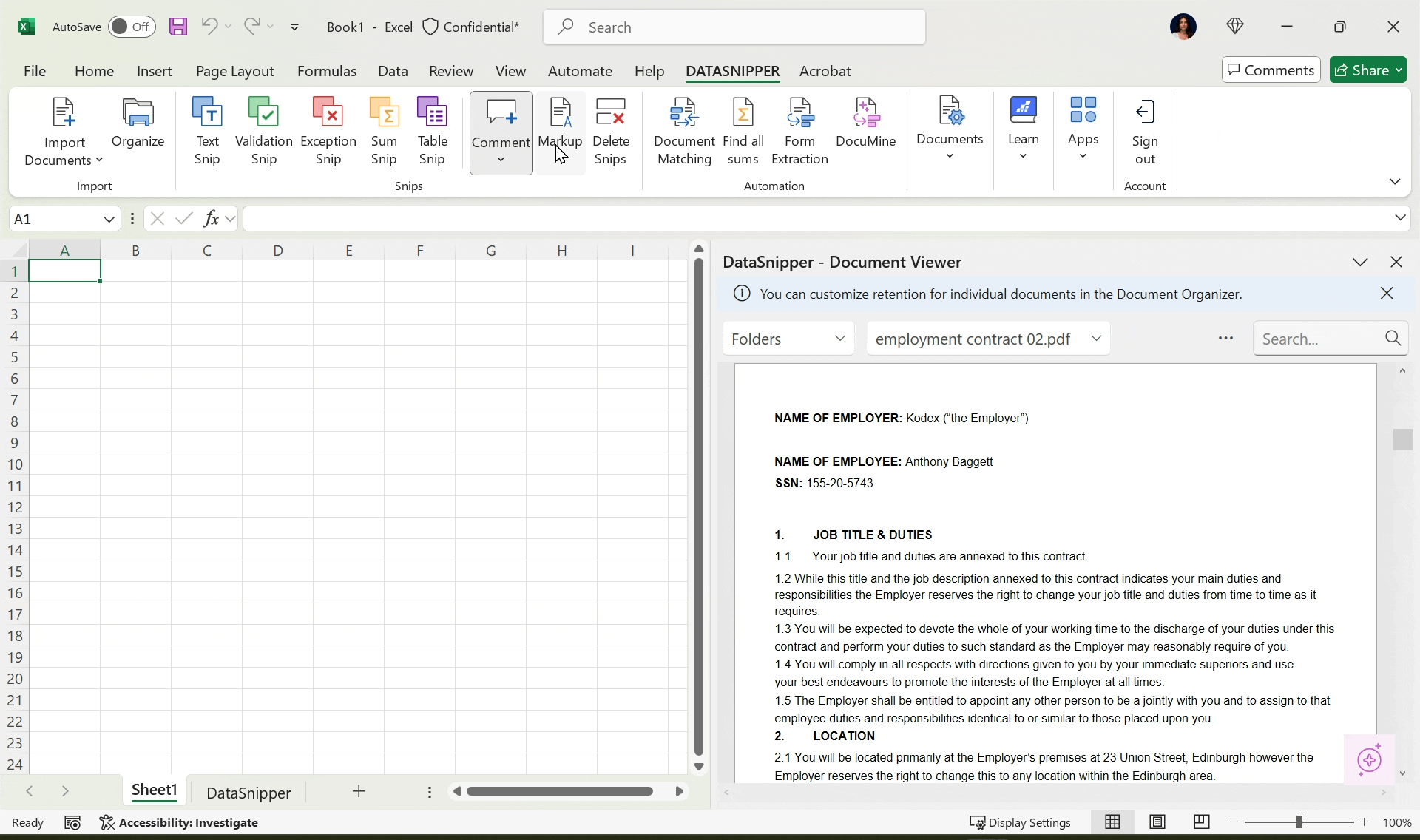
Task: Choose the Sum Snip tool
Action: pos(384,132)
